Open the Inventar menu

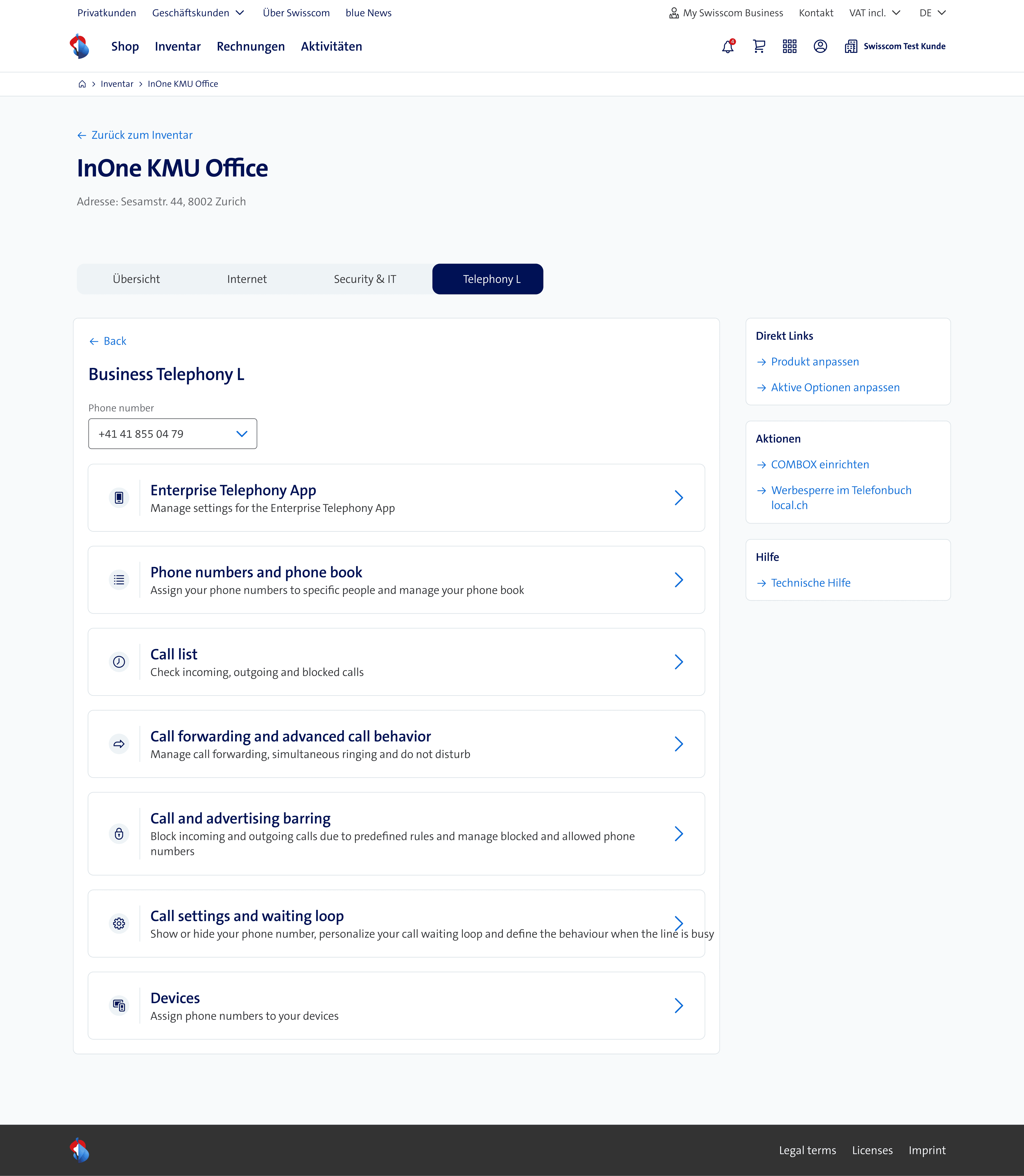pos(178,46)
